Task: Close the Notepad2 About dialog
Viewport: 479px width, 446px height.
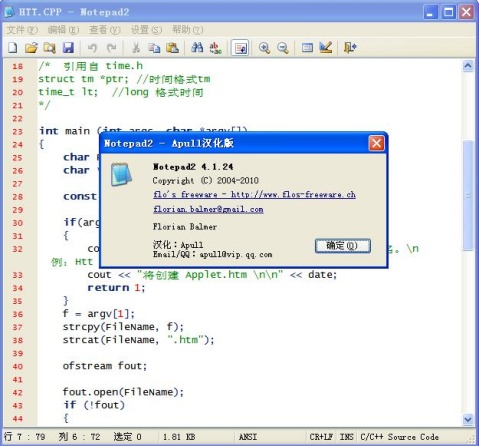Action: click(x=376, y=144)
